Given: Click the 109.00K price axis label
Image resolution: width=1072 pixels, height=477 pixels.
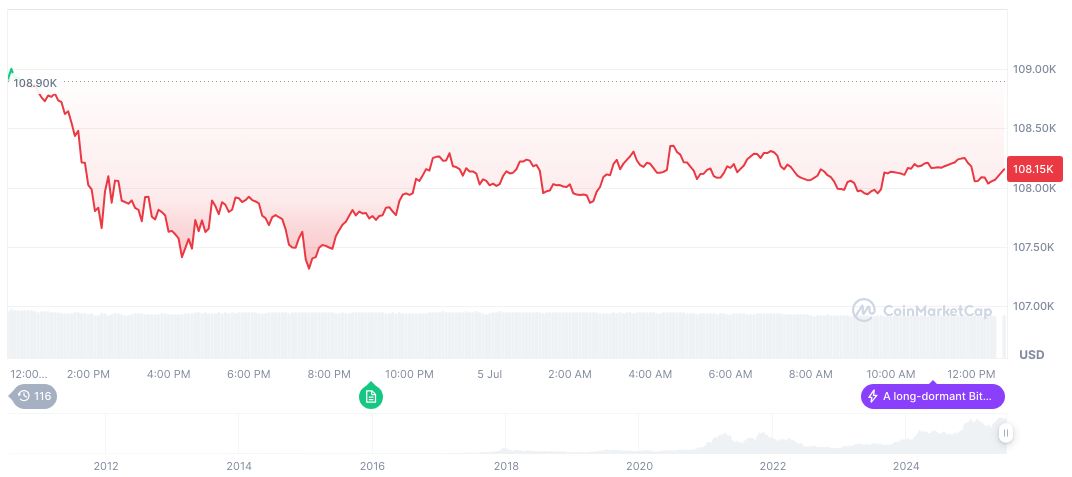Looking at the screenshot, I should [1034, 70].
